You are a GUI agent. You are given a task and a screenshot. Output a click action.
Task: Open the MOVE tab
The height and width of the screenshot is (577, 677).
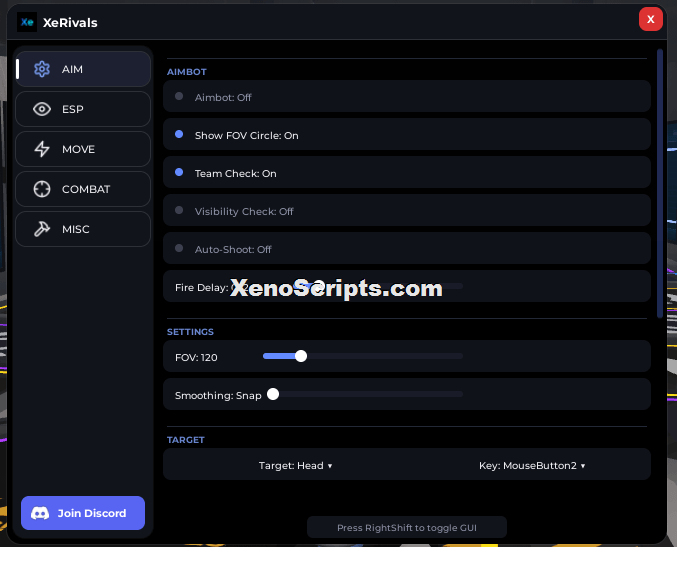point(83,149)
